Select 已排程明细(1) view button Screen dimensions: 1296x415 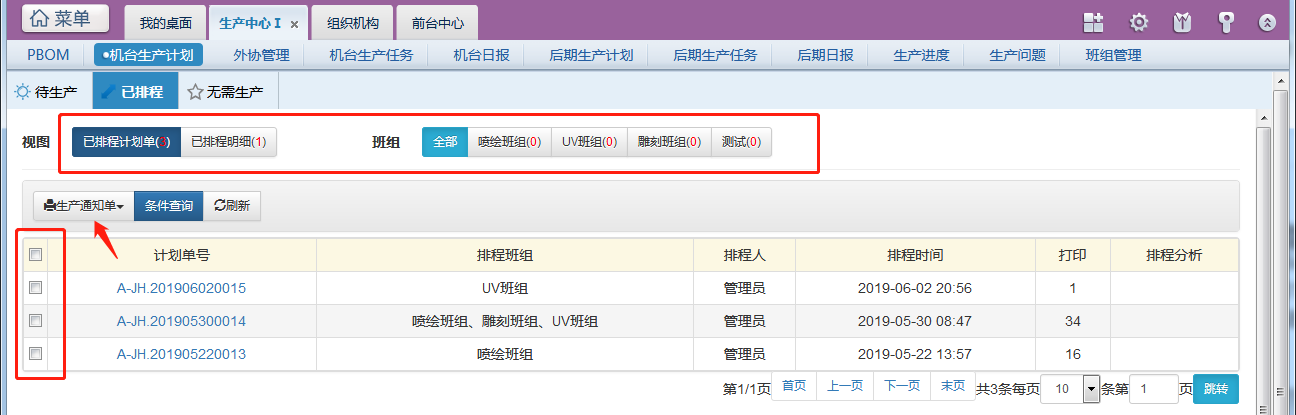(x=229, y=142)
